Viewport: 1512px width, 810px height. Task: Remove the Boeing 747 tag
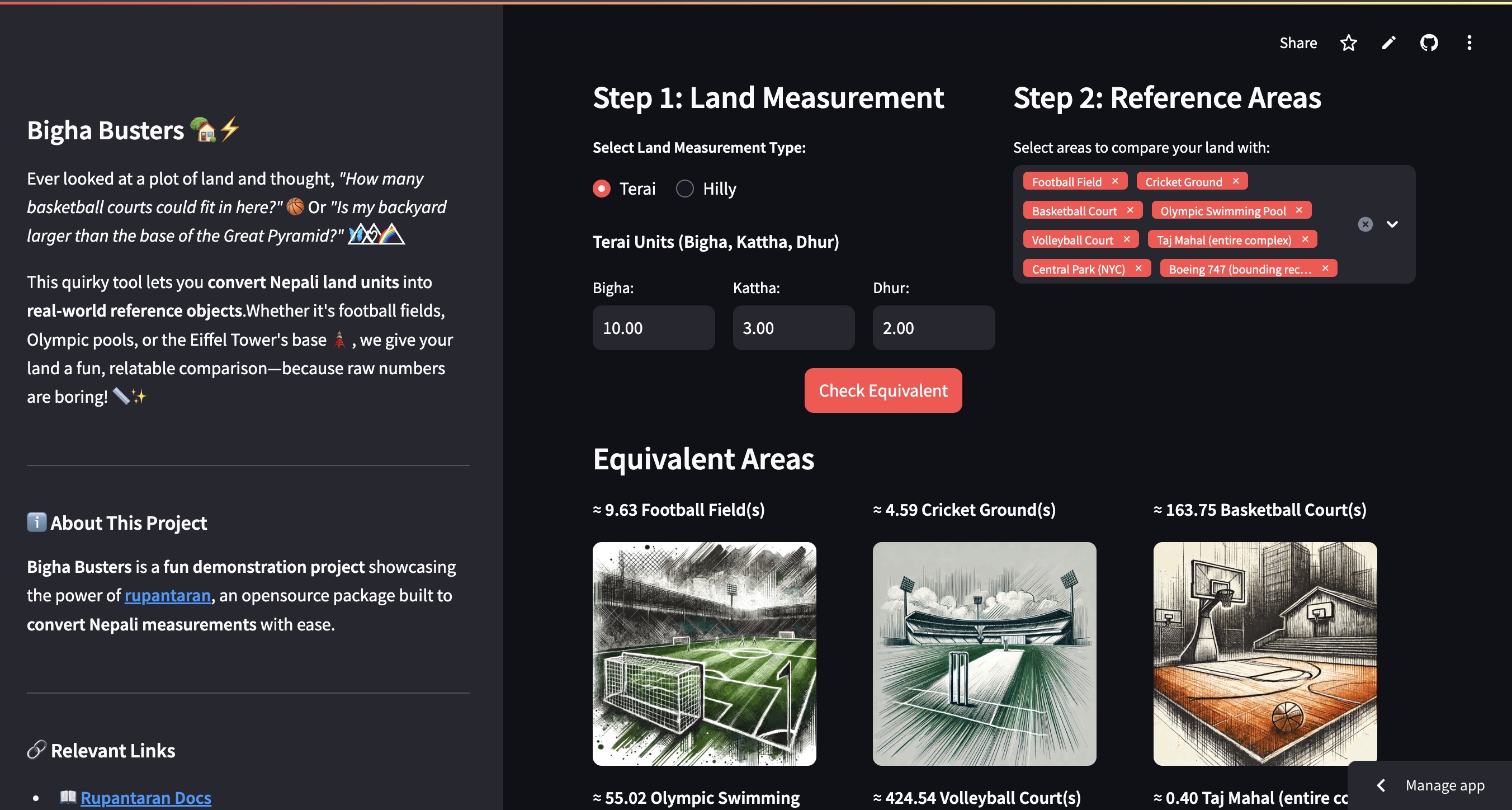pos(1325,269)
